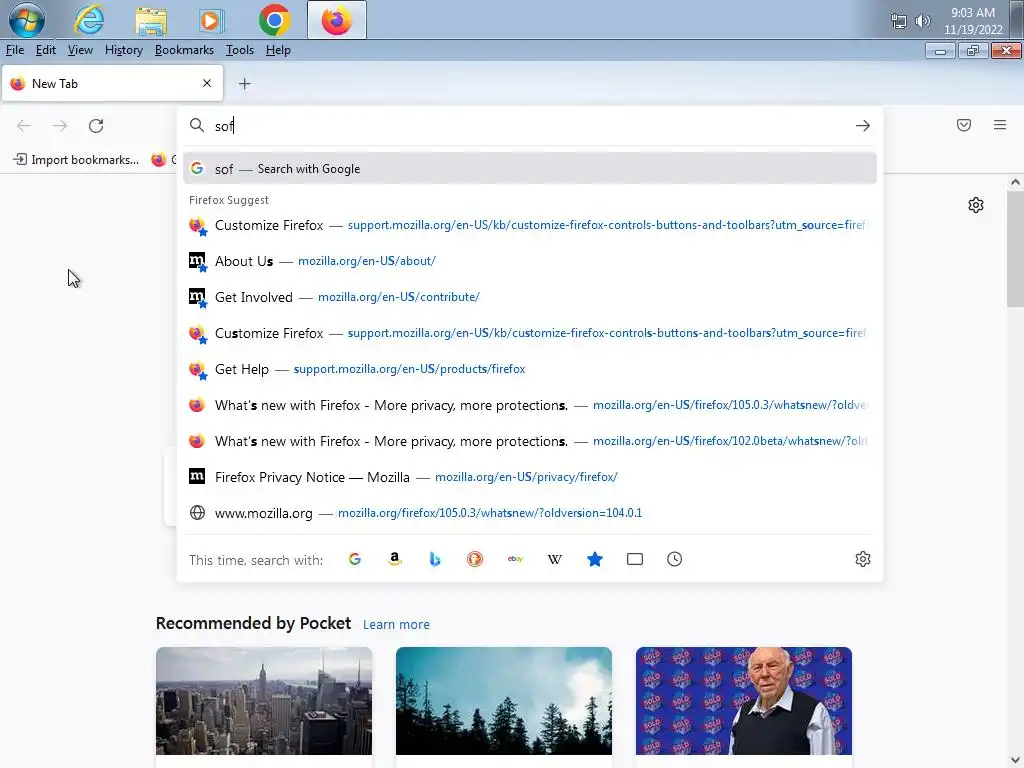The image size is (1024, 768).
Task: Search this time with DuckDuckGo
Action: [475, 559]
